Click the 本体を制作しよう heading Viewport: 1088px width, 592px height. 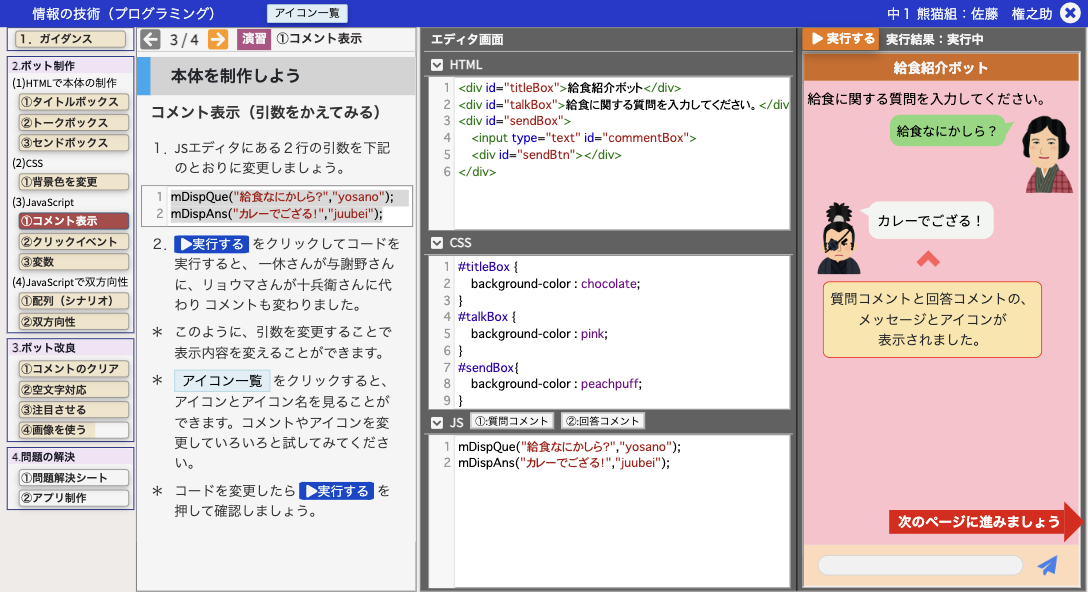point(235,76)
